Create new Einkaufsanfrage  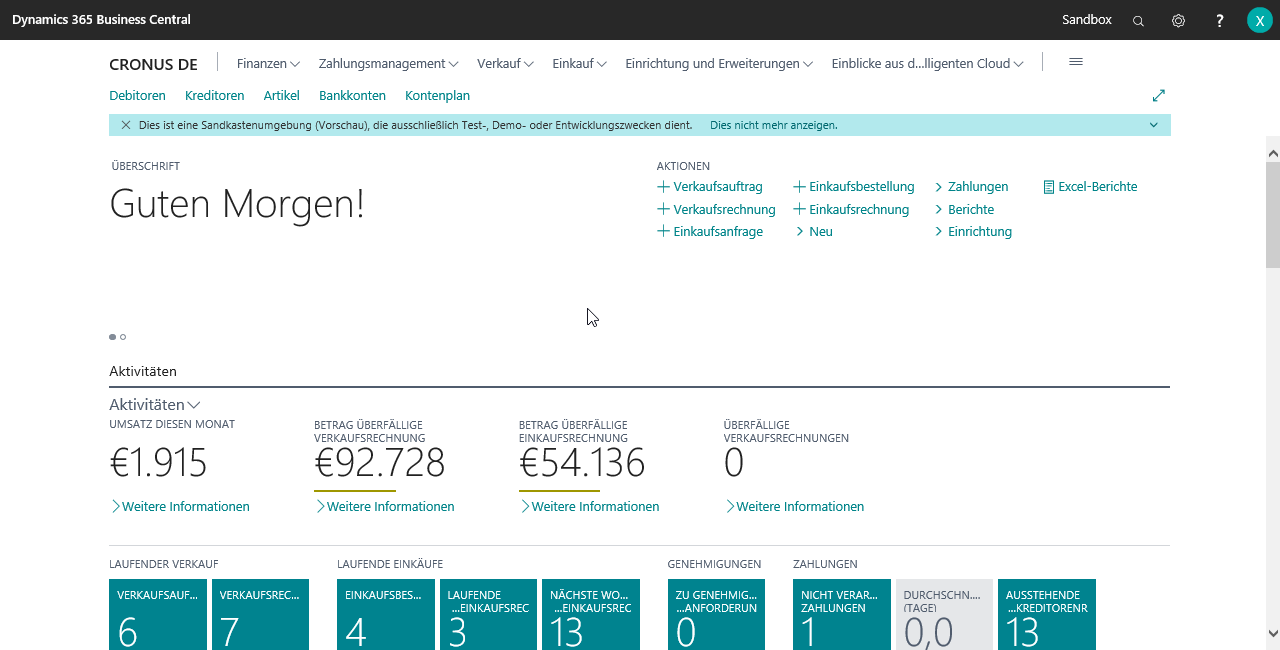pos(710,232)
